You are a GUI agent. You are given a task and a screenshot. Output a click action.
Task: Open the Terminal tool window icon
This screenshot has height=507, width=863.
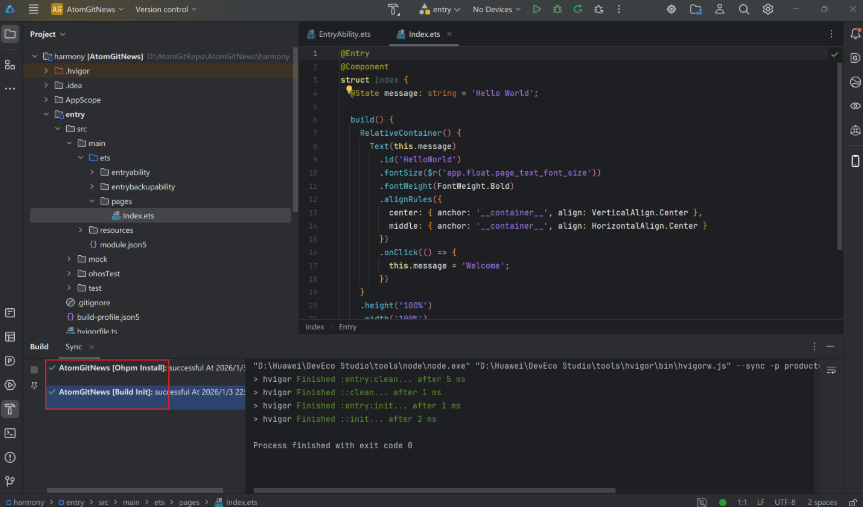(10, 433)
